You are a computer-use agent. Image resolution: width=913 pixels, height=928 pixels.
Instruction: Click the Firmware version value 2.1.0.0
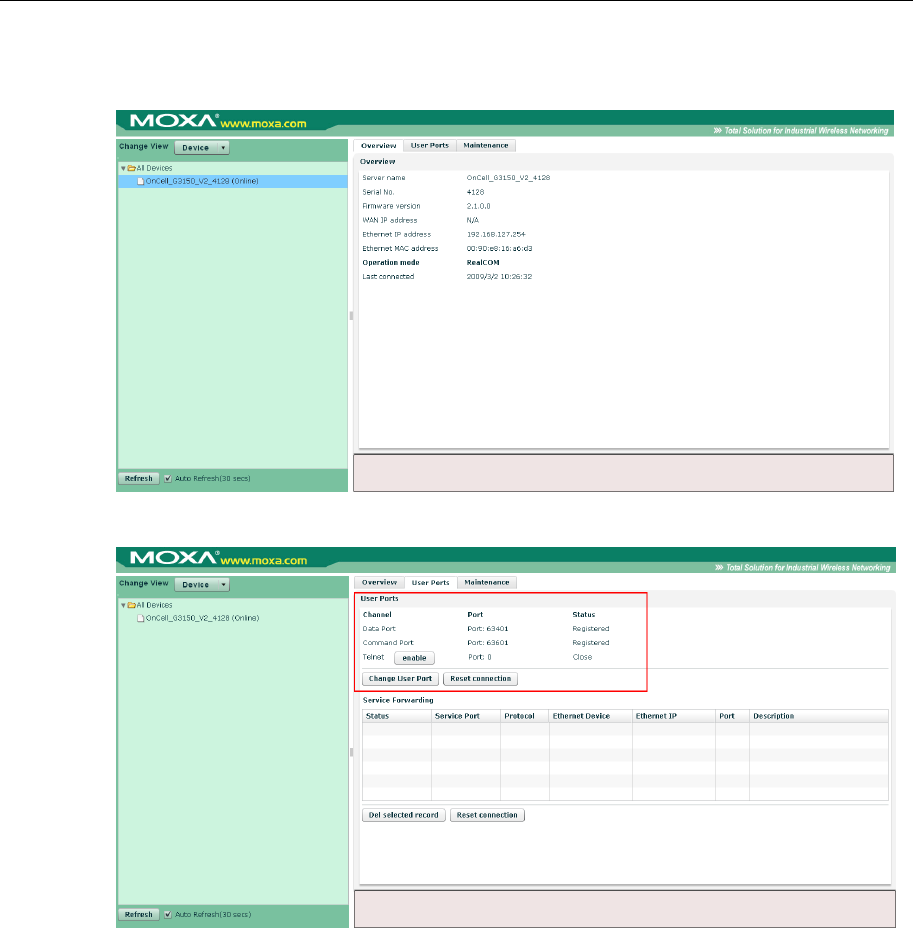(478, 206)
